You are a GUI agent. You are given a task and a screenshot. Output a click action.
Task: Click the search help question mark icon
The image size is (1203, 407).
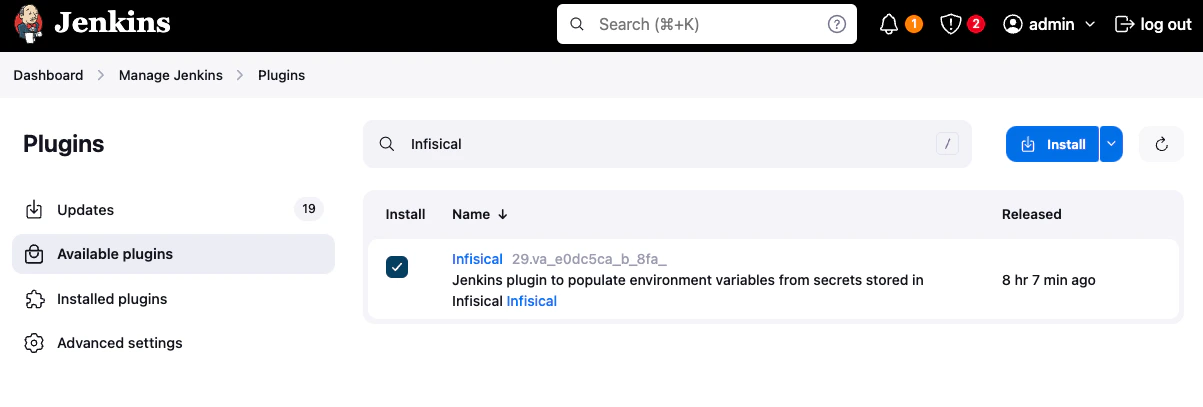tap(837, 24)
